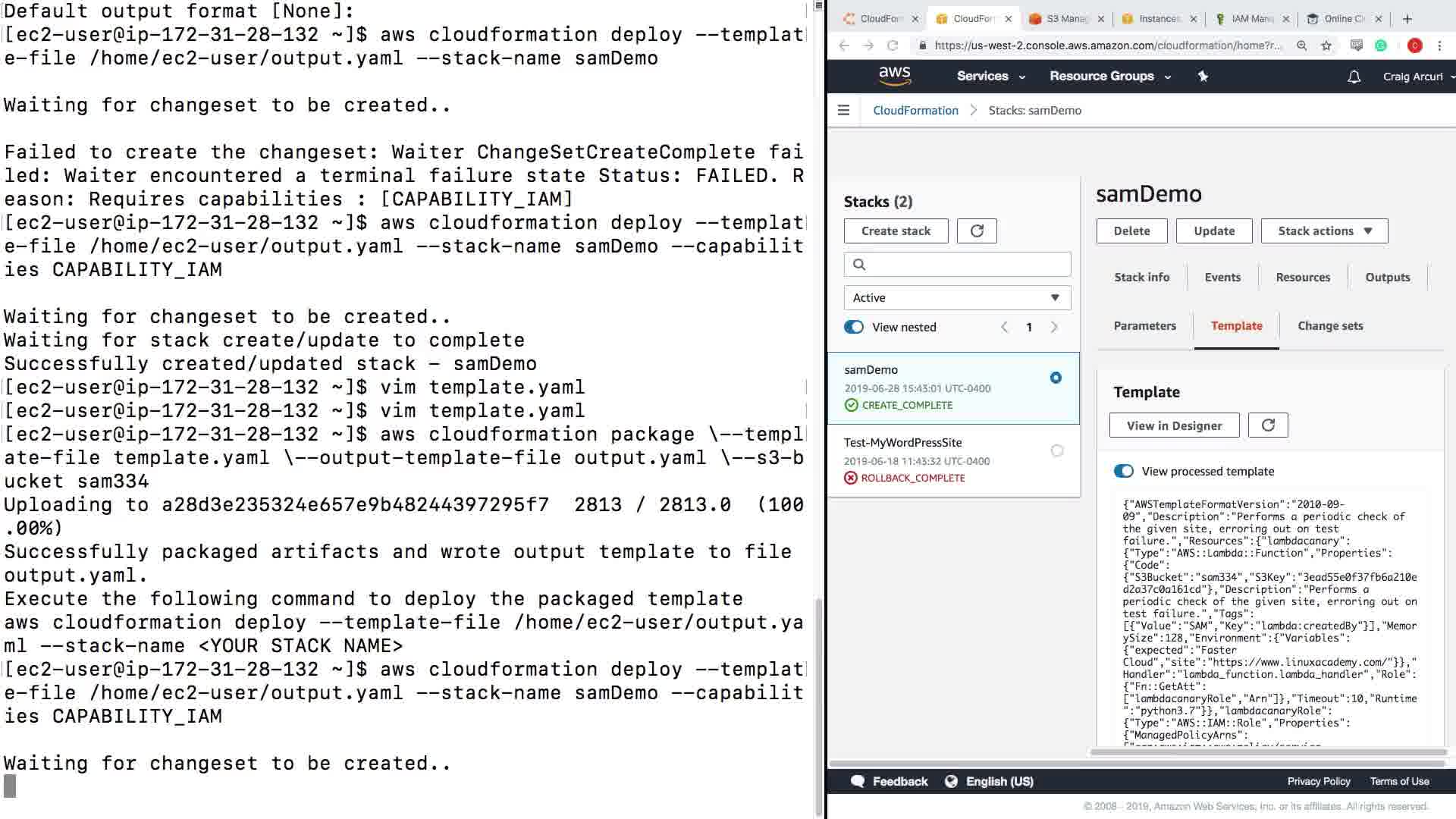Open the Change sets tab

pos(1330,326)
